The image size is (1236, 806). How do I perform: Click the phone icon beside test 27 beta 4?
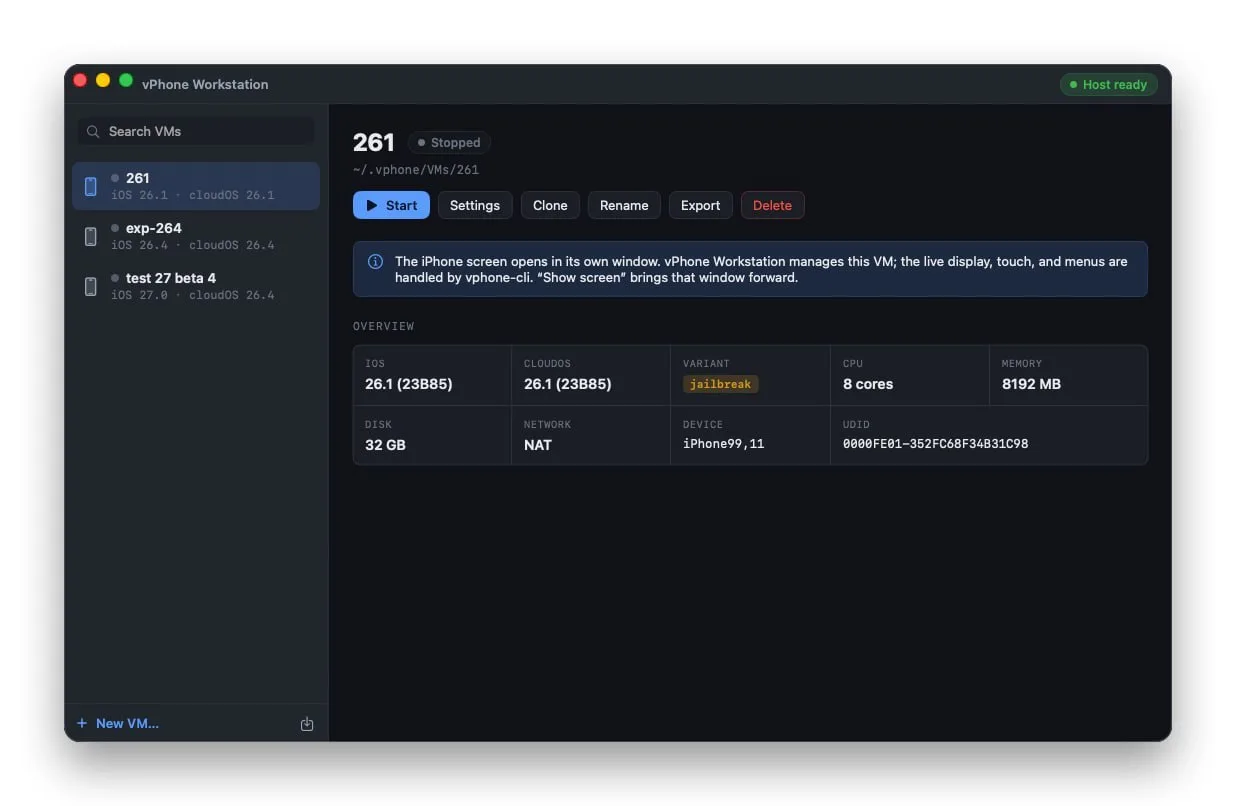91,286
